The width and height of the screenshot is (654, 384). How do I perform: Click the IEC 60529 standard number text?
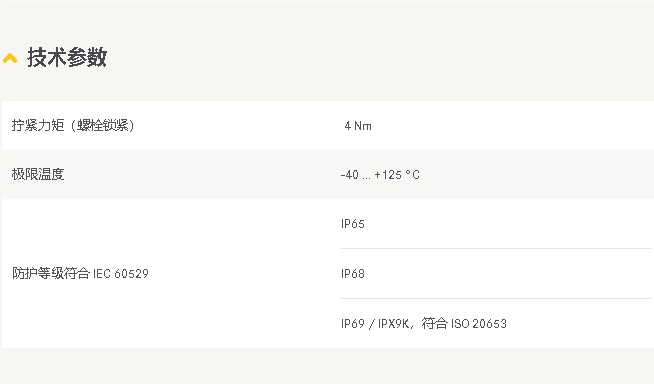point(121,274)
